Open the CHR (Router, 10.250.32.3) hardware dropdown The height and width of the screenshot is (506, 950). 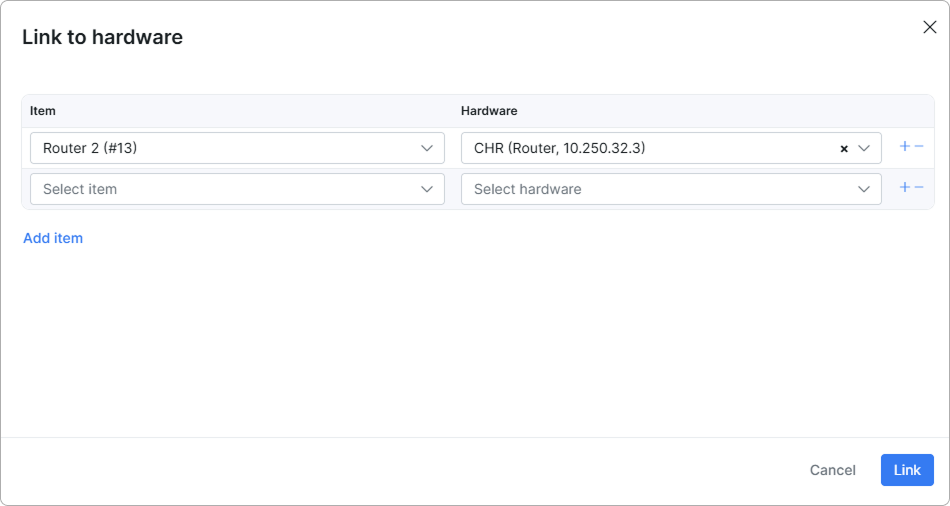671,148
